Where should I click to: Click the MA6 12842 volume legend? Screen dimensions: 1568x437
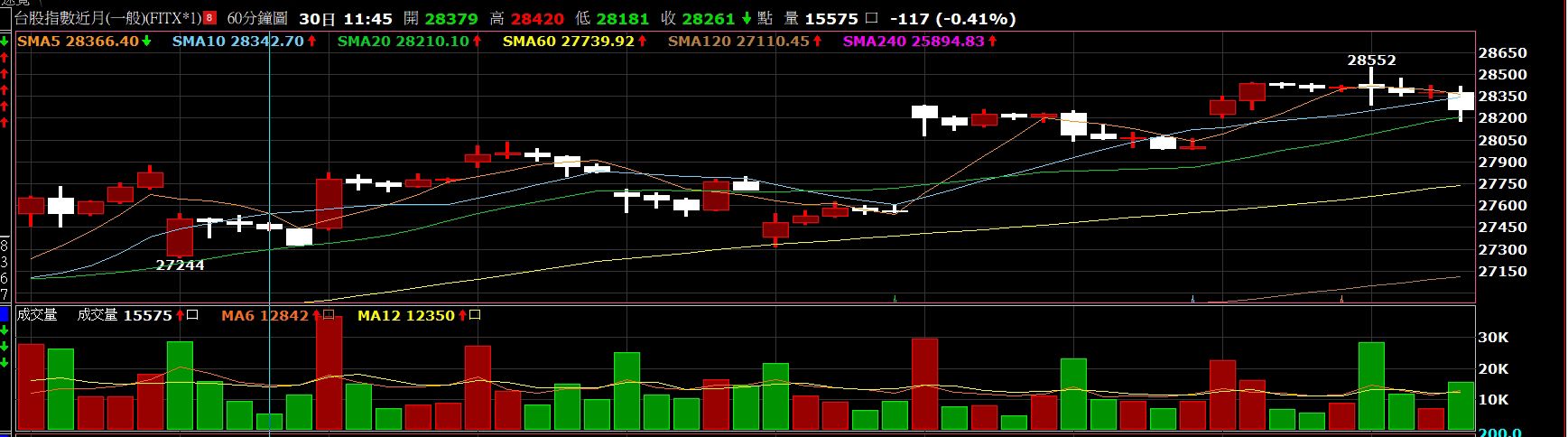pos(264,315)
